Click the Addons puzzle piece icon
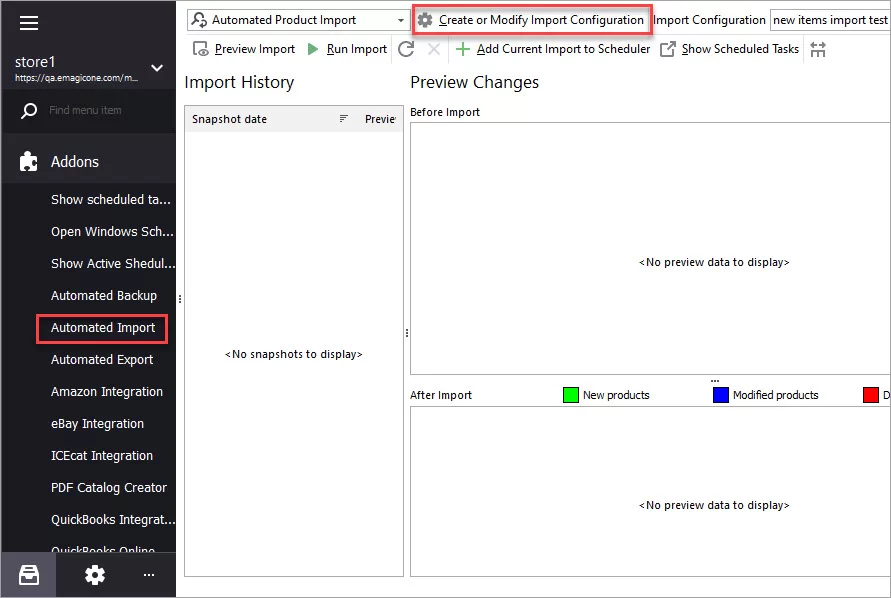Viewport: 891px width, 598px height. coord(28,161)
